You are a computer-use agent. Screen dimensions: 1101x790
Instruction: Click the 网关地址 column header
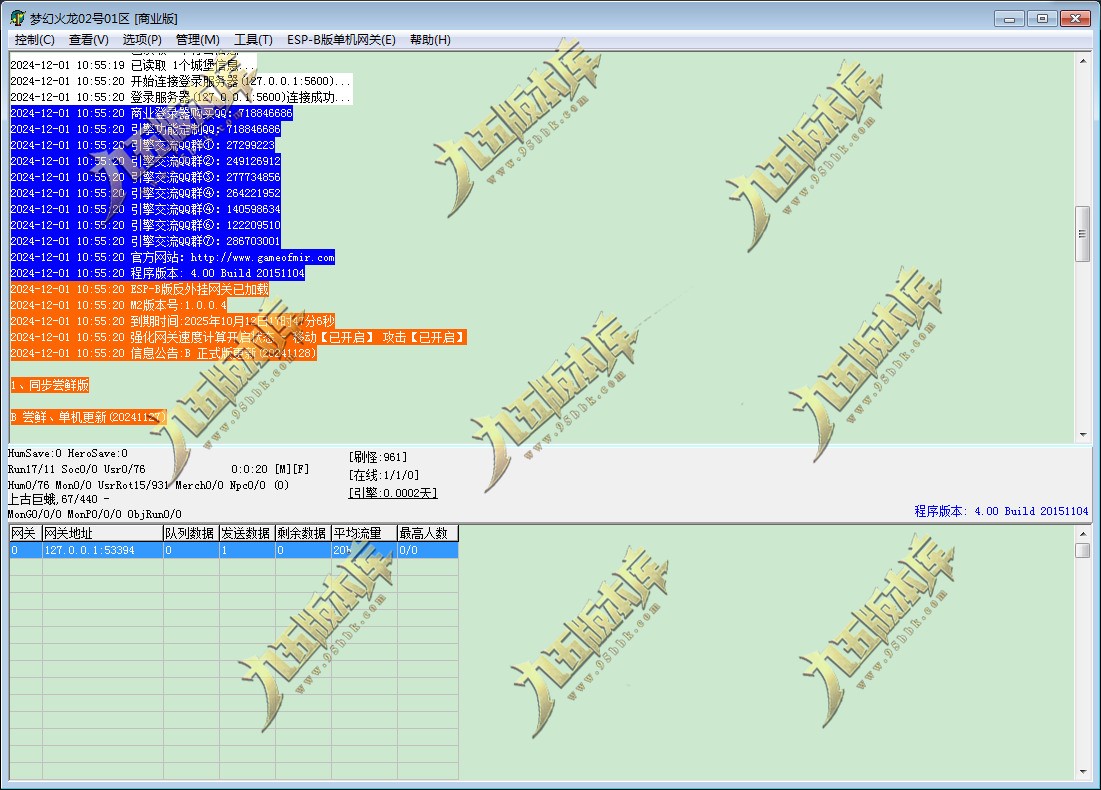[103, 533]
